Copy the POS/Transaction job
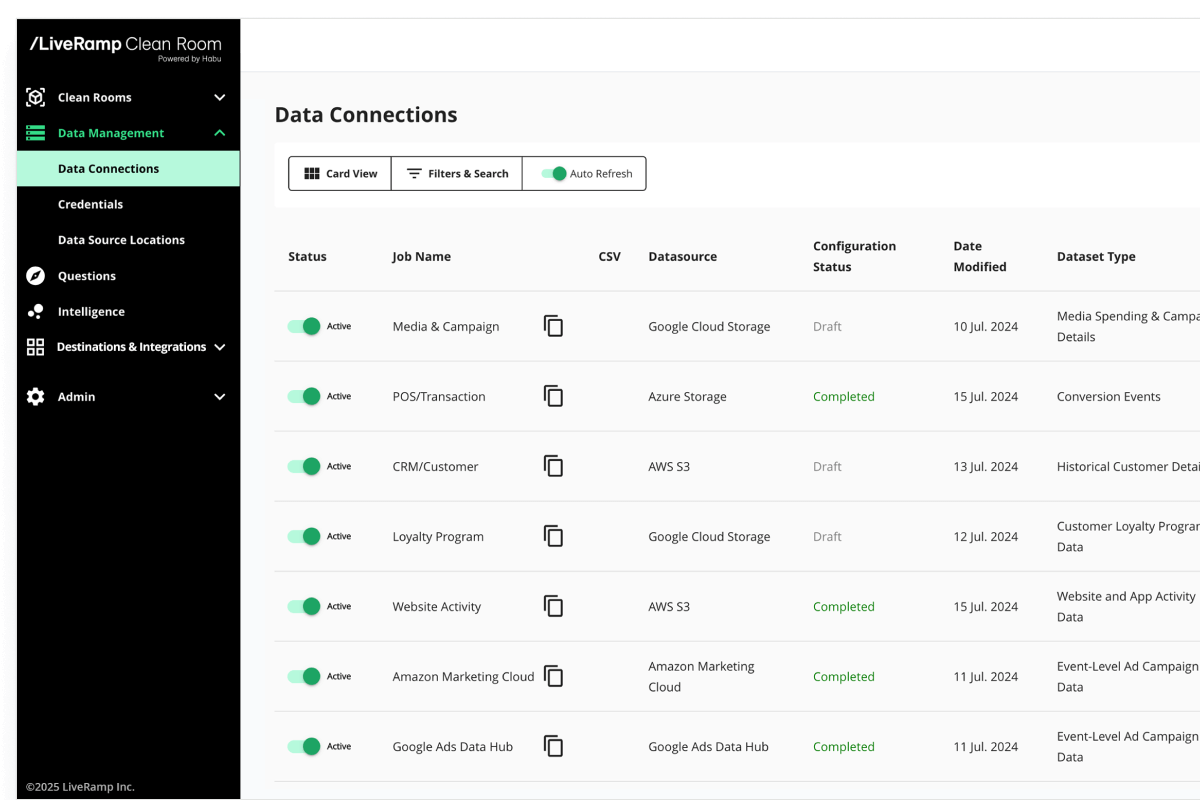1200x800 pixels. [x=553, y=396]
